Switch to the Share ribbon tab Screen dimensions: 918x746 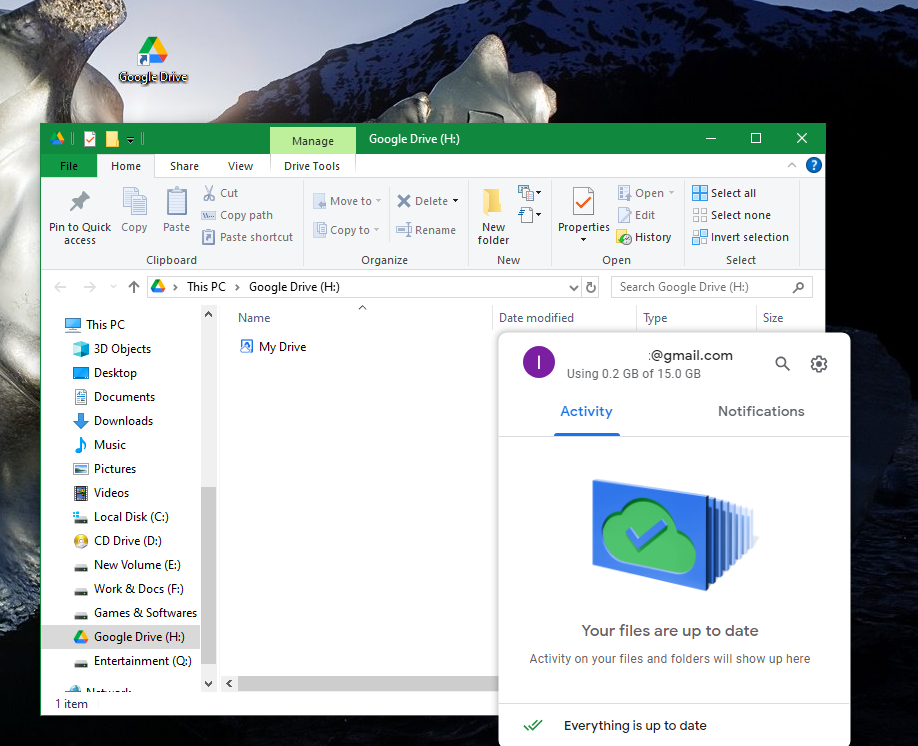coord(184,166)
